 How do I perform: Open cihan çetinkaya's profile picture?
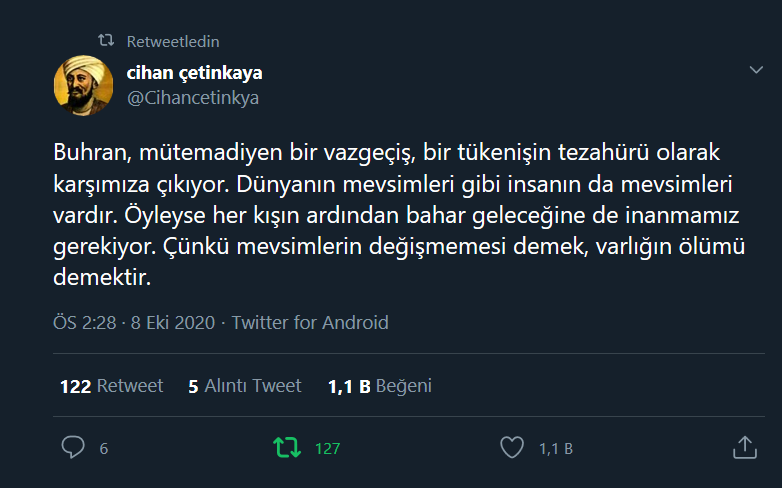[83, 85]
